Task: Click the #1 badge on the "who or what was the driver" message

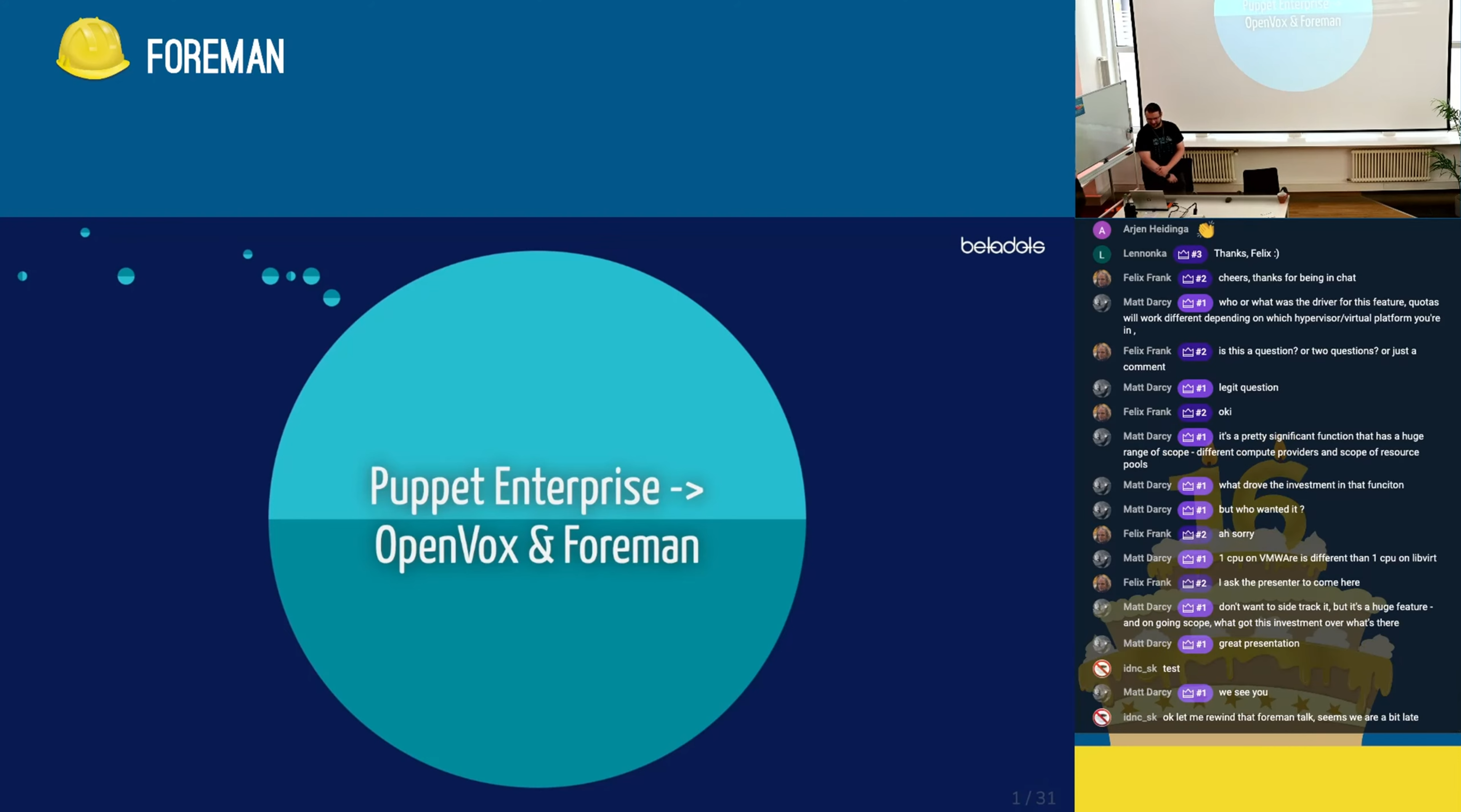Action: tap(1194, 303)
